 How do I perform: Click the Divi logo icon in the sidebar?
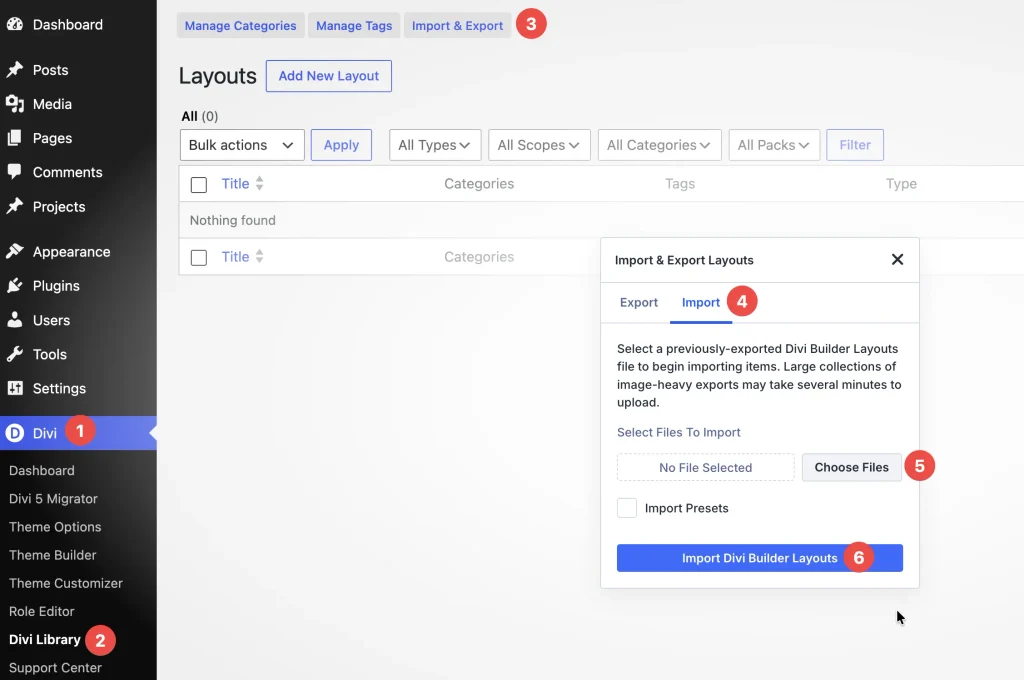coord(15,433)
